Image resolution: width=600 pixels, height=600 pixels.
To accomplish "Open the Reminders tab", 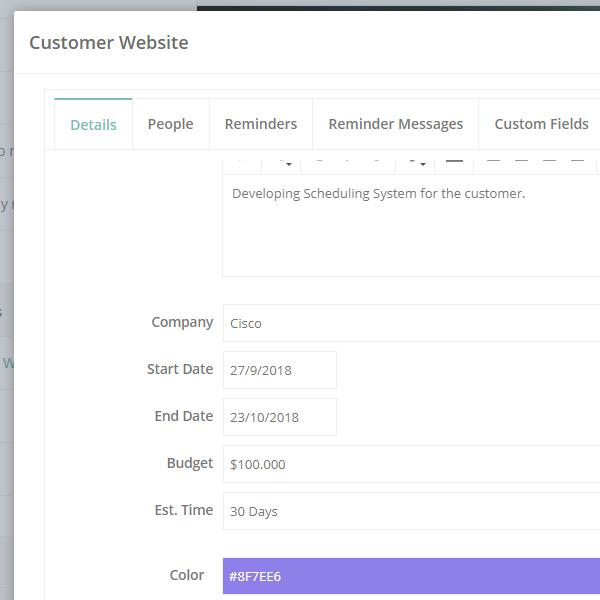I will (261, 124).
